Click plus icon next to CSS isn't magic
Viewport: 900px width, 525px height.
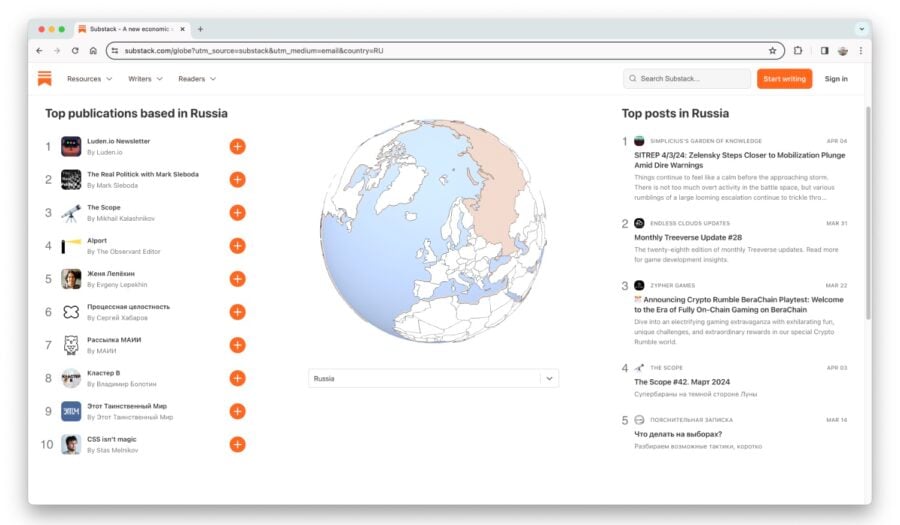click(x=237, y=445)
